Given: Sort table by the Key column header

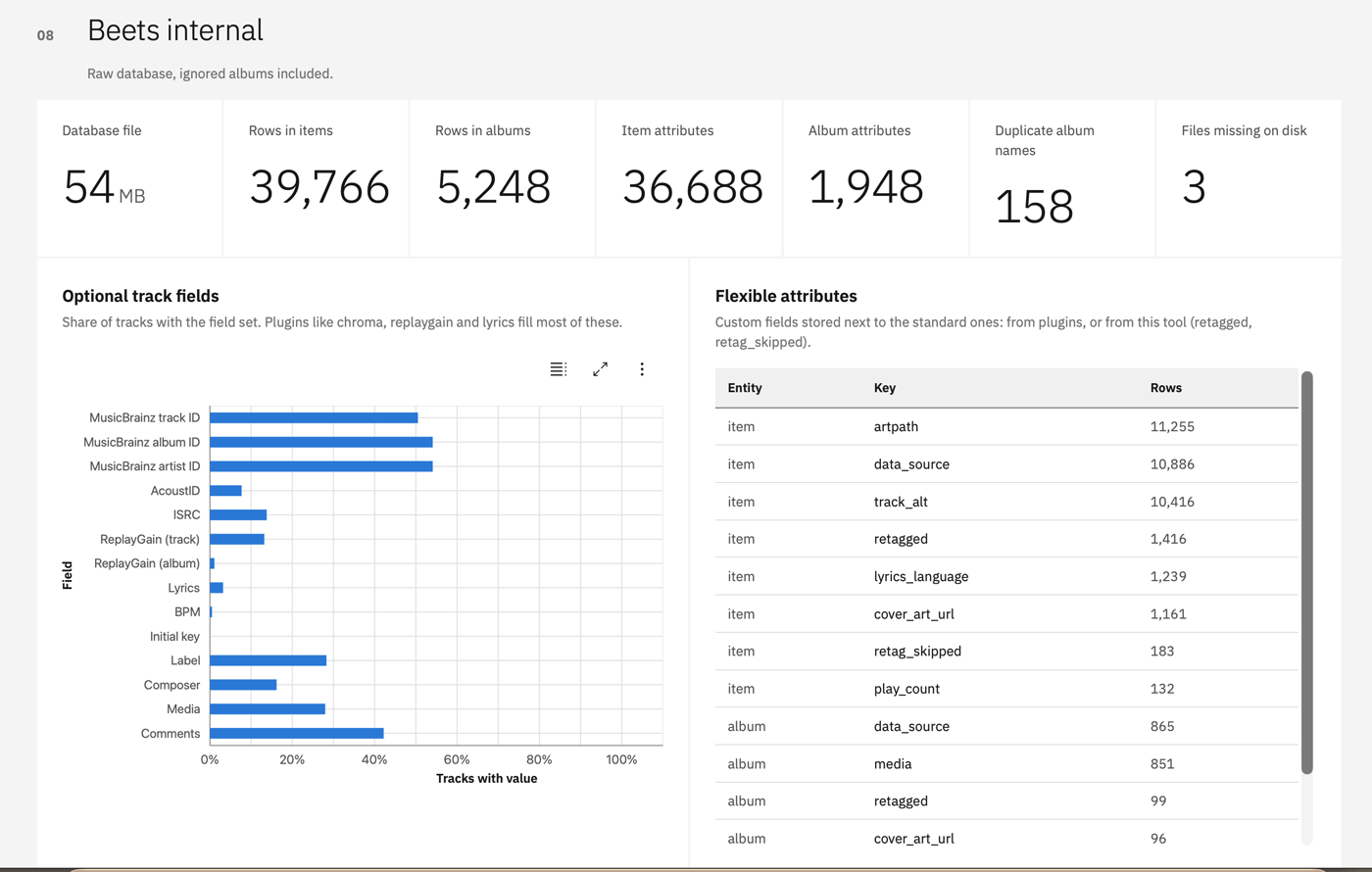Looking at the screenshot, I should 885,388.
